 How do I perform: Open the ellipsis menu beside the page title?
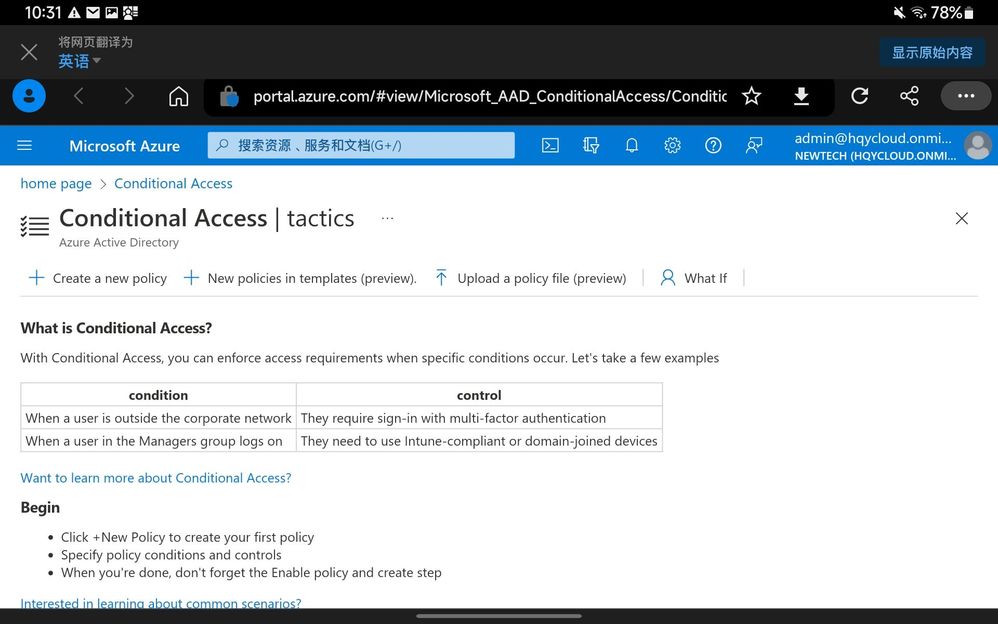[387, 218]
